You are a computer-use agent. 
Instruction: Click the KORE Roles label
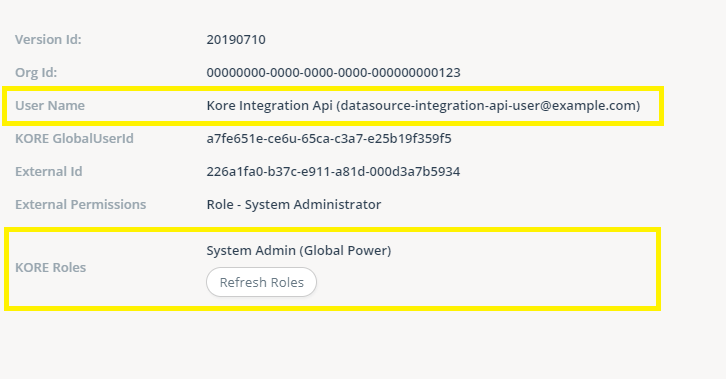click(50, 267)
